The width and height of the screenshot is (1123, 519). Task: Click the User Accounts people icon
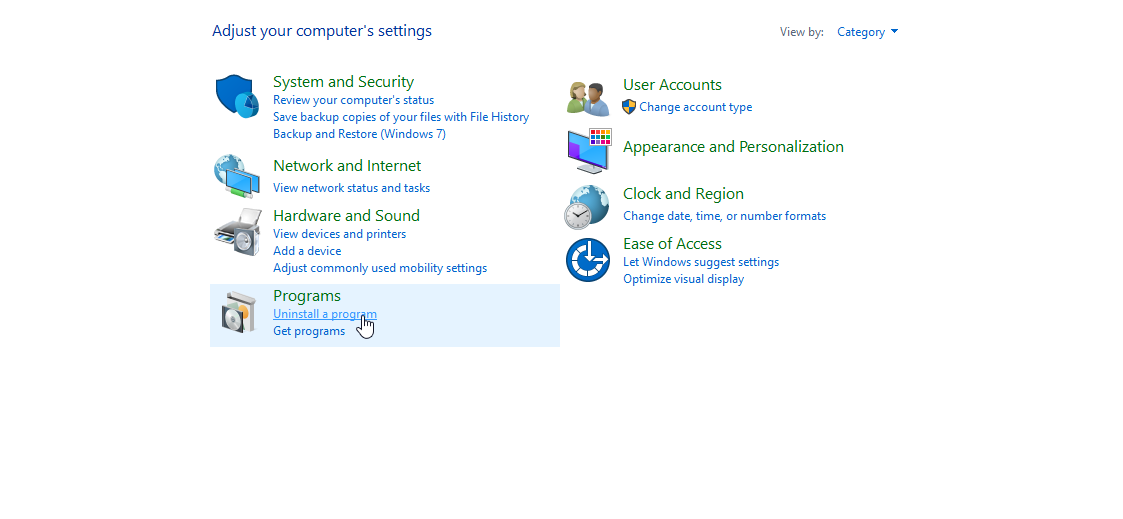588,98
